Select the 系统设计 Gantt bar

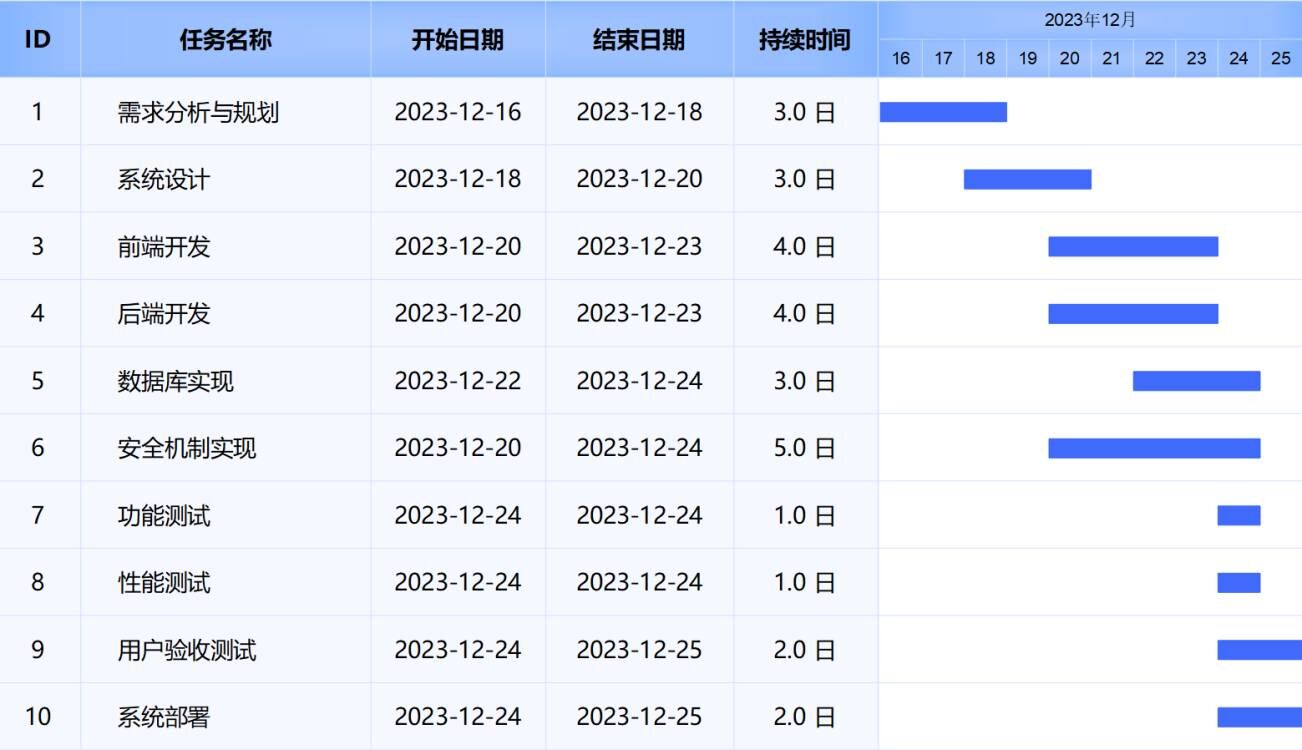[x=1027, y=179]
